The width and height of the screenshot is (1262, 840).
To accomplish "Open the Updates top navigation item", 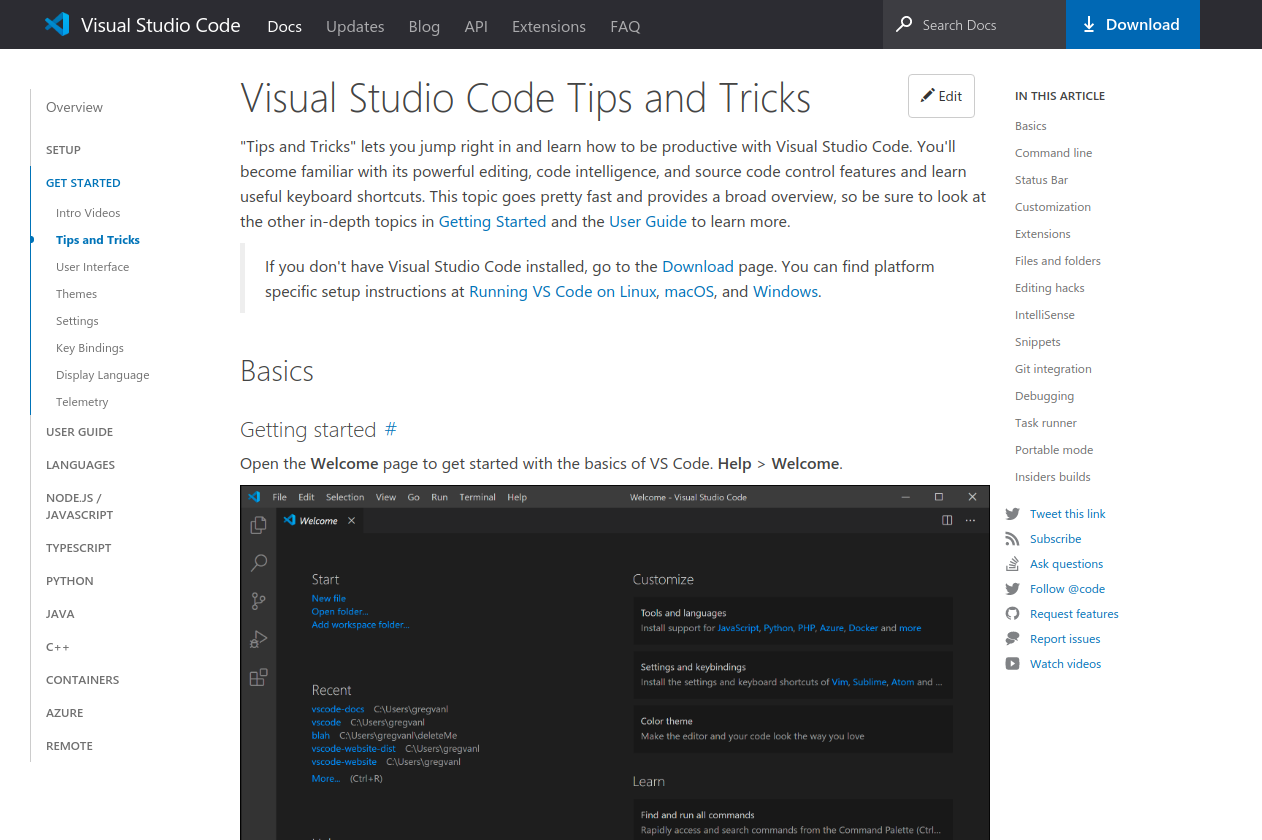I will tap(355, 27).
